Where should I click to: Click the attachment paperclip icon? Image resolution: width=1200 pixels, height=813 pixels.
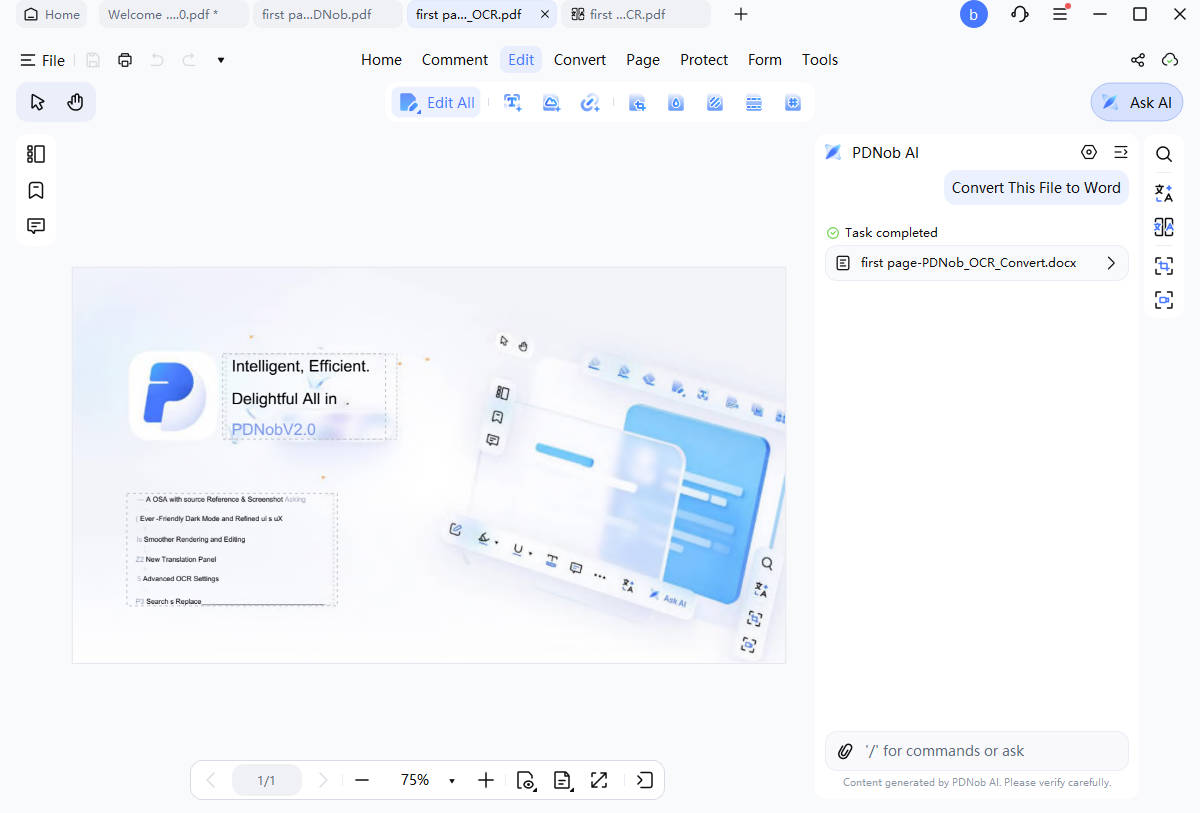tap(845, 751)
